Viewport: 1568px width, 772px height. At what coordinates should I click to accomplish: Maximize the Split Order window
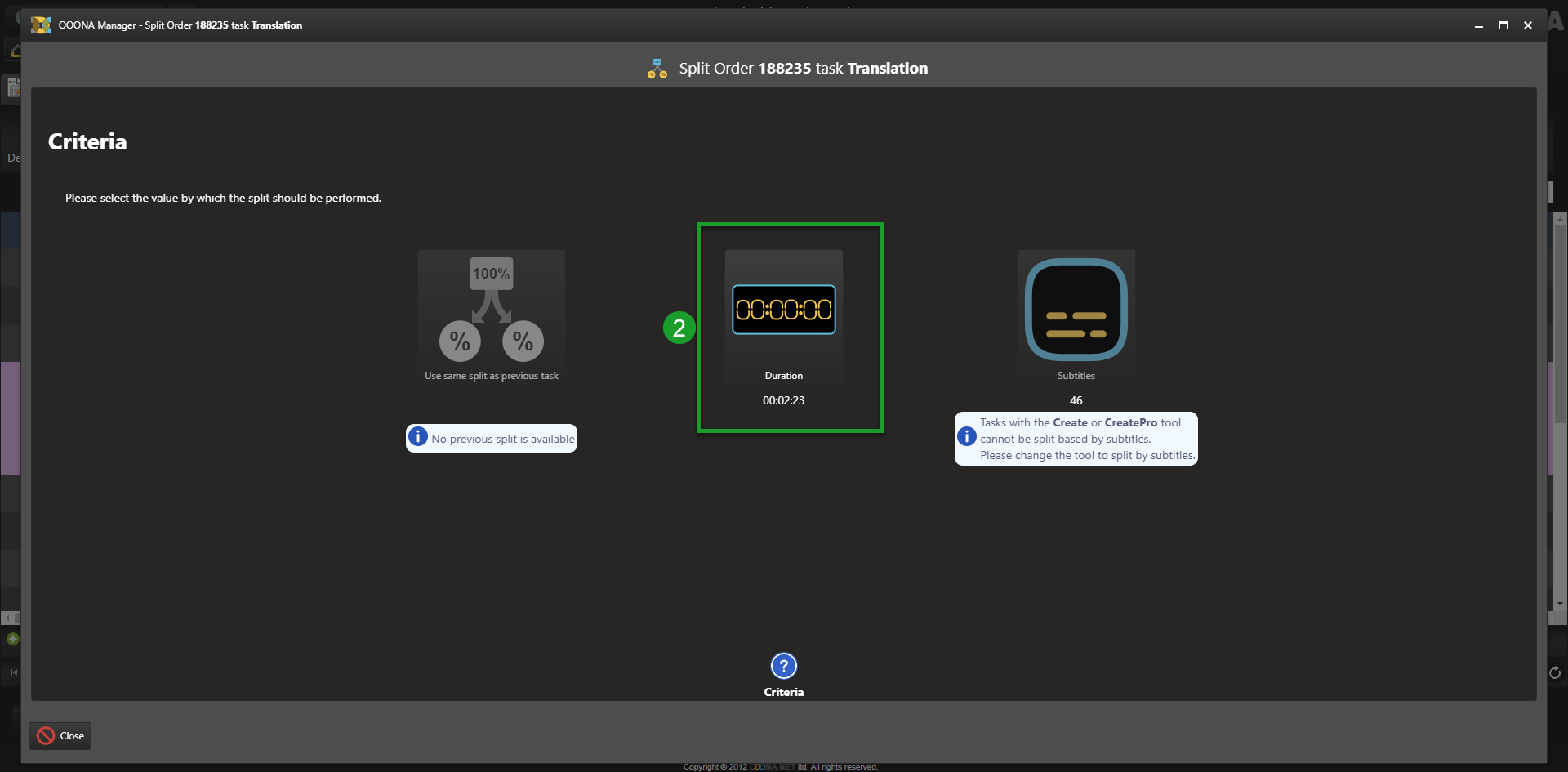(x=1503, y=25)
